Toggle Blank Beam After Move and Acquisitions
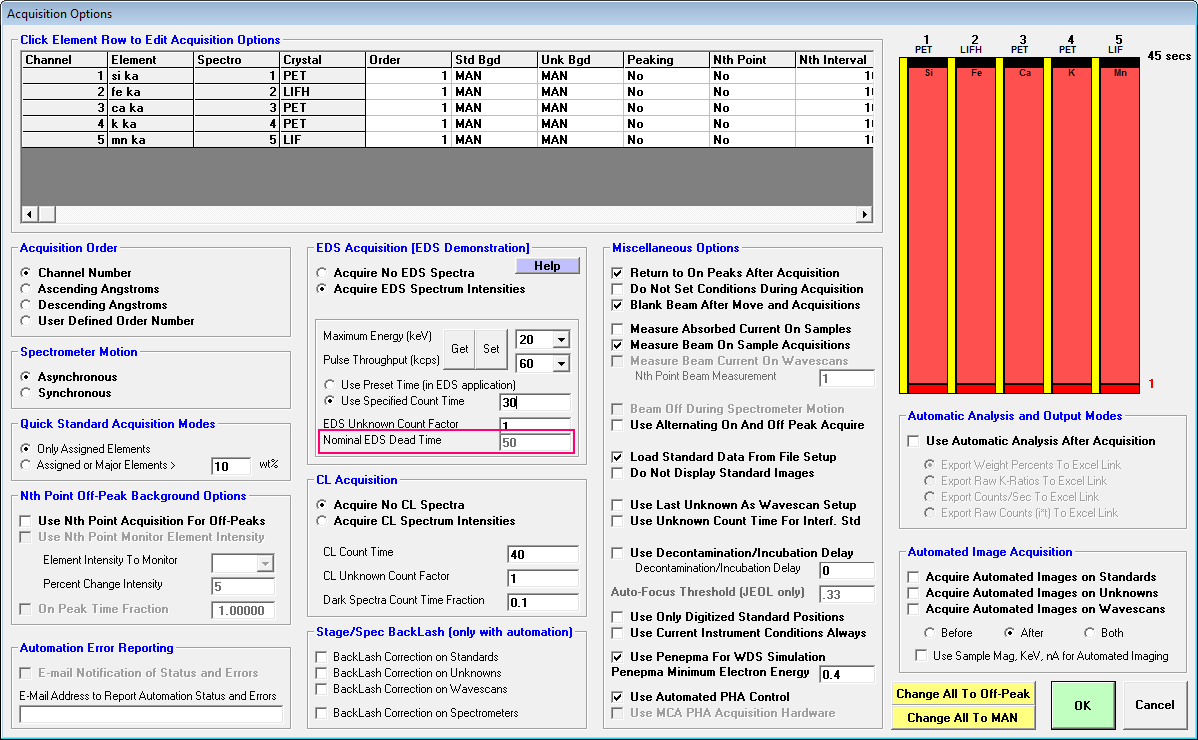This screenshot has height=740, width=1198. [x=617, y=305]
